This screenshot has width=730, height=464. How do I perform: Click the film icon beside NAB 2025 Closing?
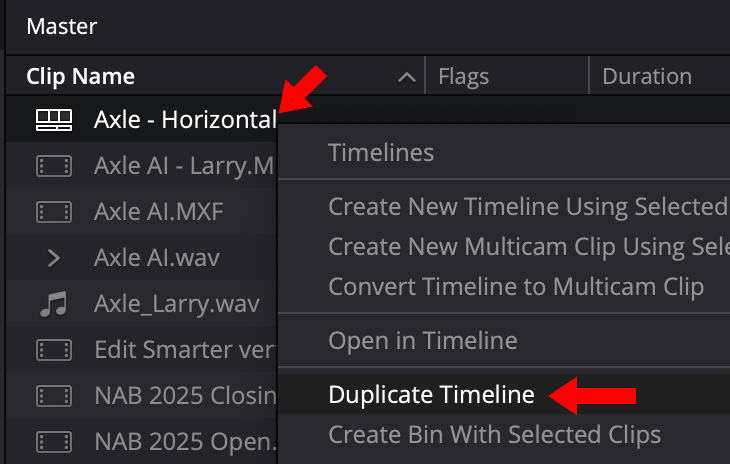tap(54, 396)
